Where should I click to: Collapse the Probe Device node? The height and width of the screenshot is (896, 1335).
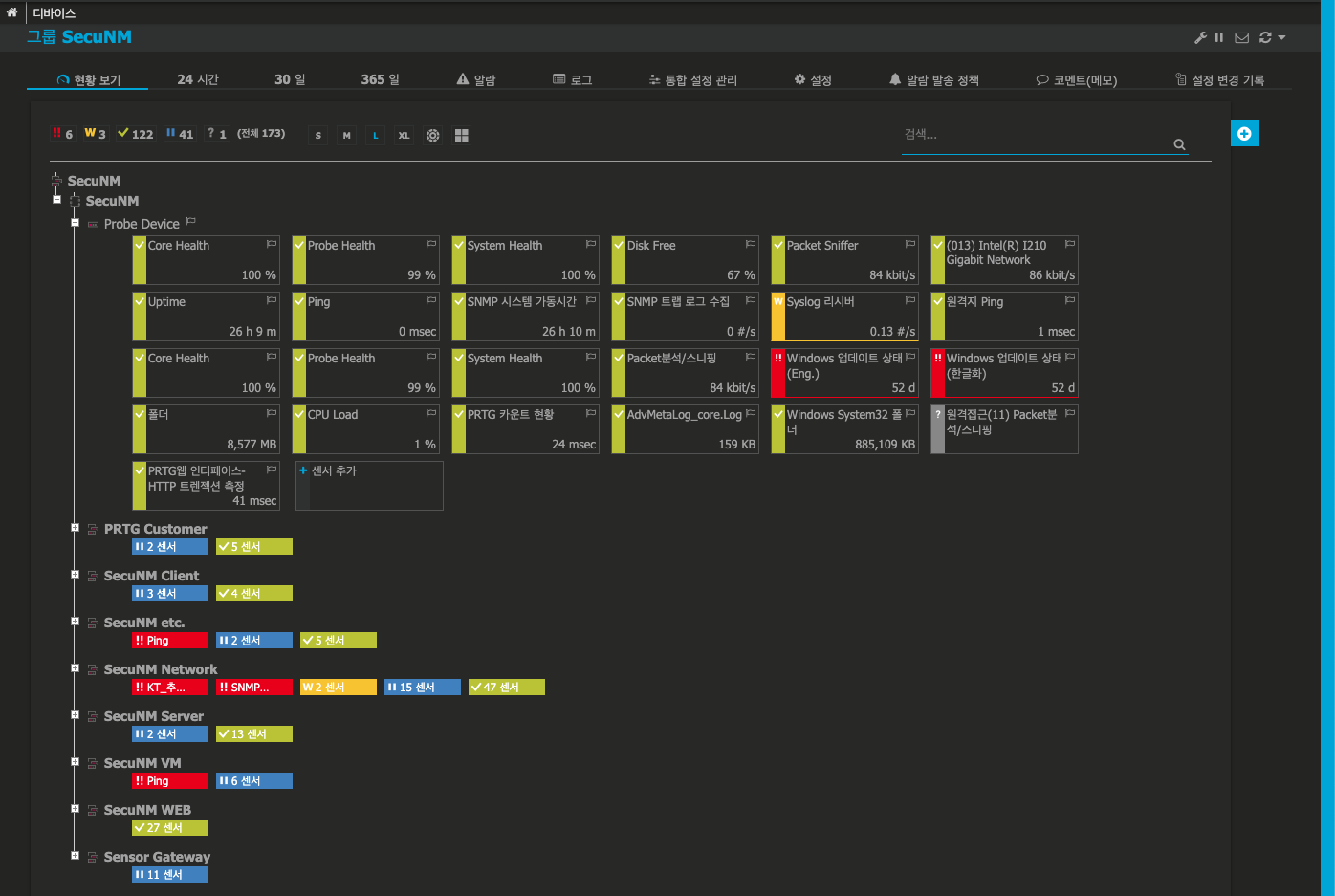point(75,223)
